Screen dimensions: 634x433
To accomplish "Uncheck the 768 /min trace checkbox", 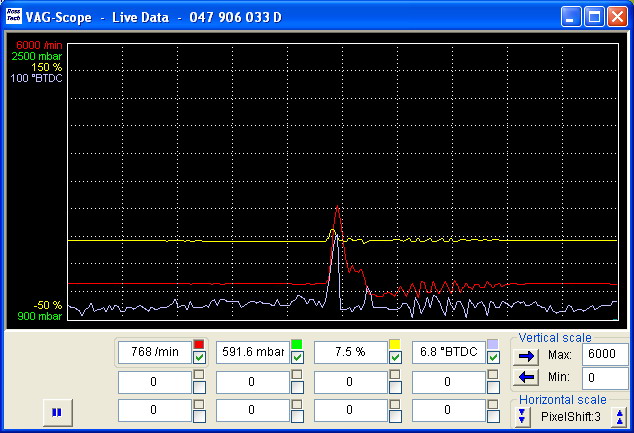I will (x=200, y=357).
